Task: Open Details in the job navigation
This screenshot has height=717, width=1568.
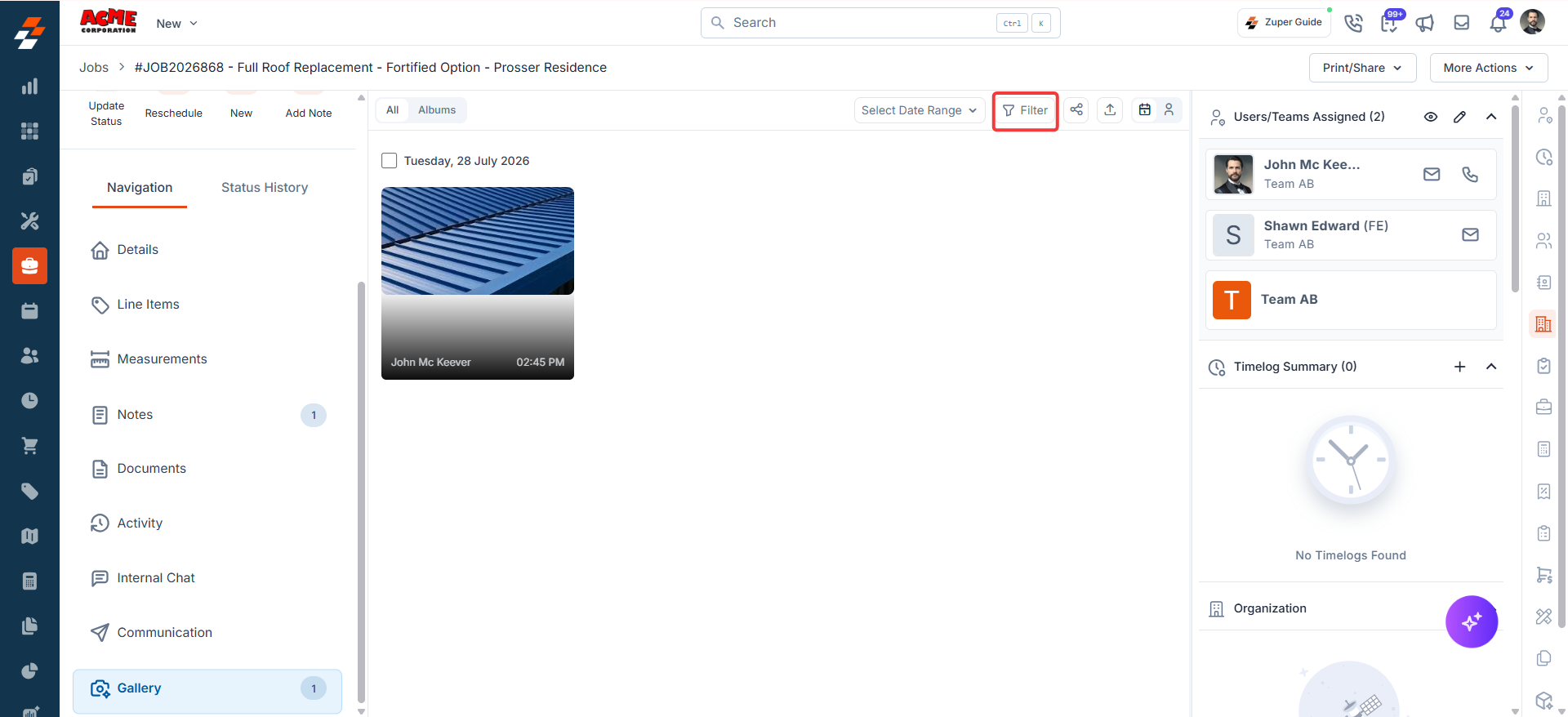Action: 207,250
